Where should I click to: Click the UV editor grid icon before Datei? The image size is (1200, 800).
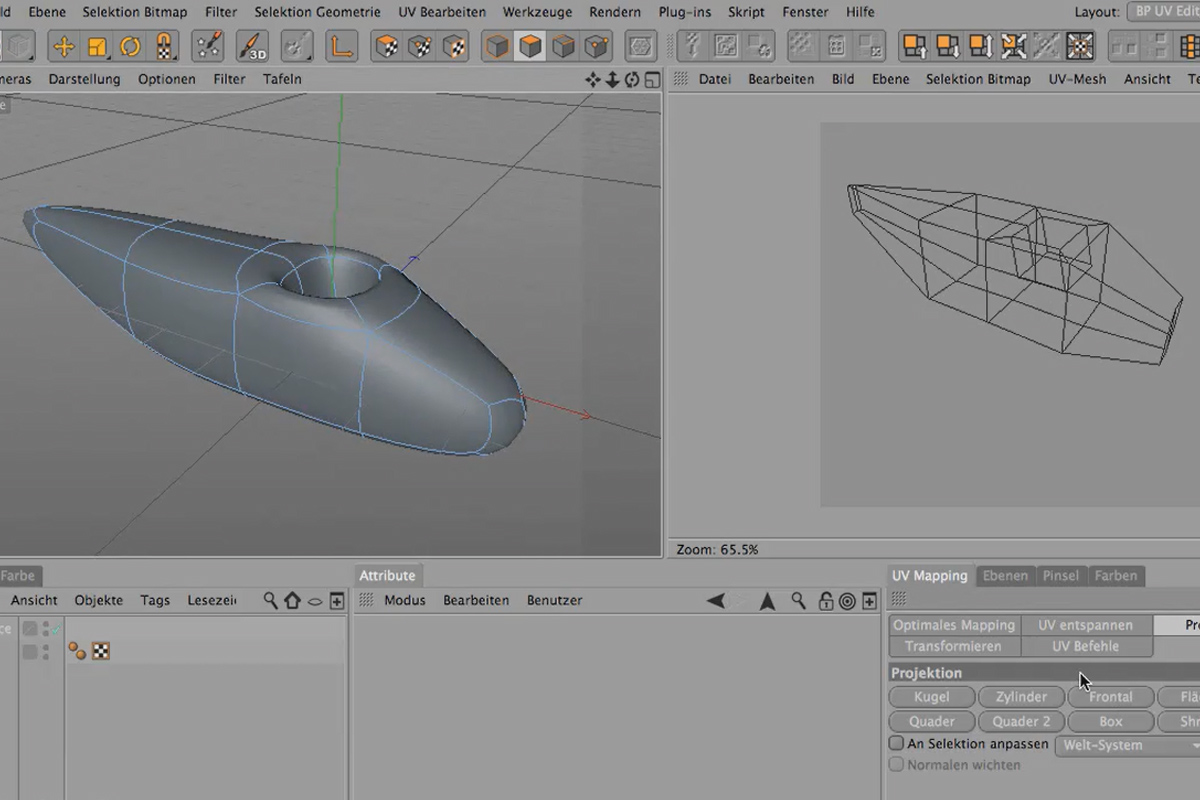681,79
